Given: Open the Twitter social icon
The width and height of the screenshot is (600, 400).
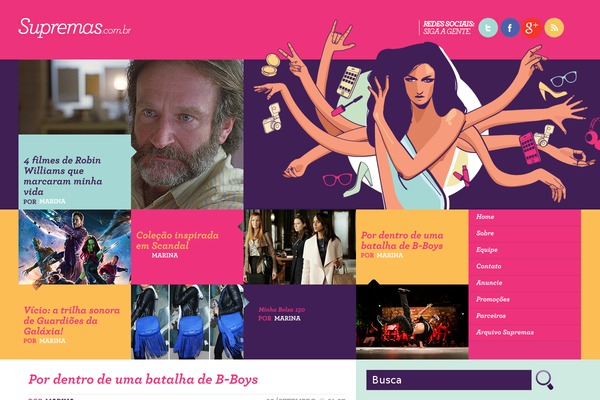Looking at the screenshot, I should click(488, 28).
